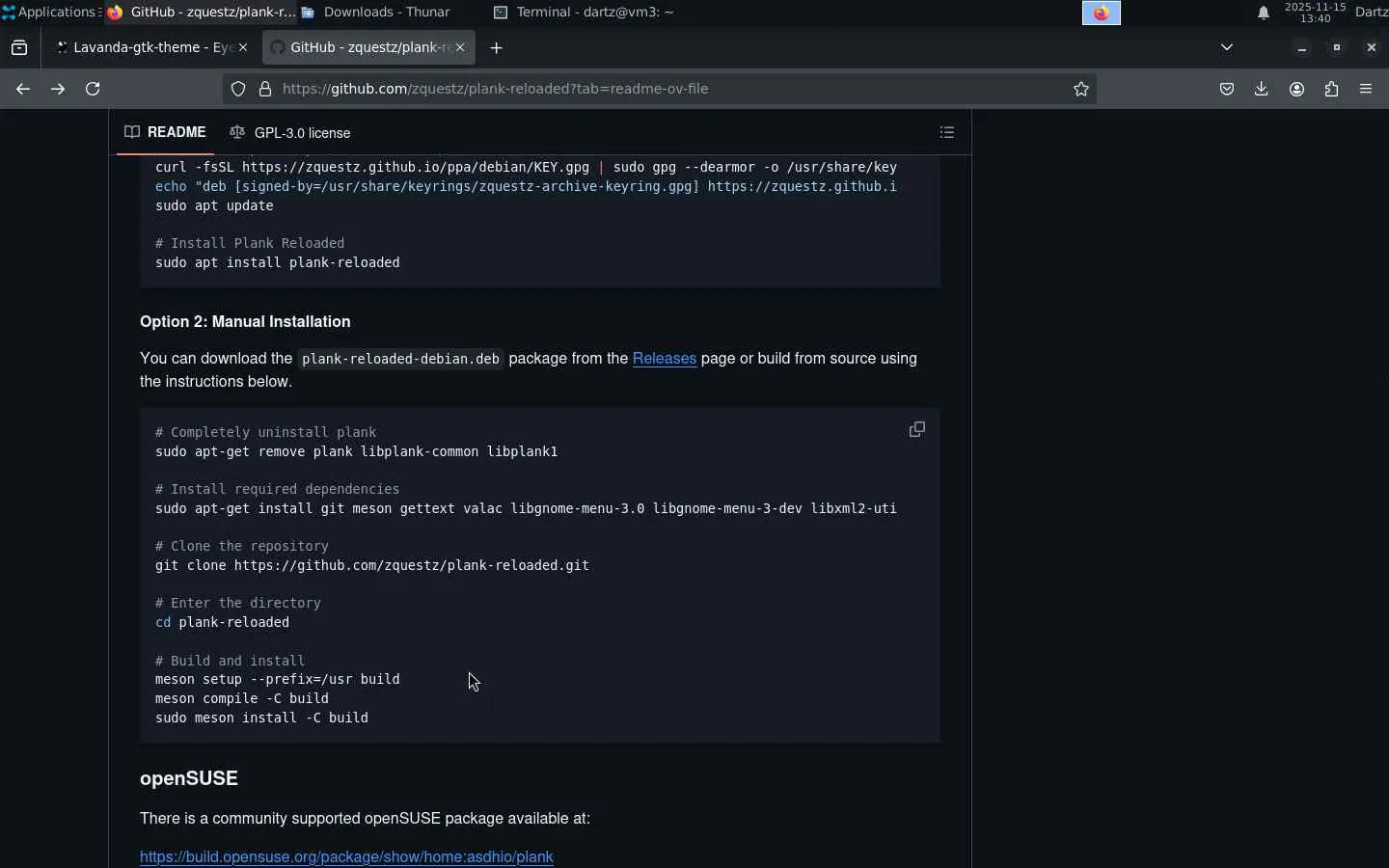Show tracking protection shield info
Screen dimensions: 1389x868
pos(238,89)
